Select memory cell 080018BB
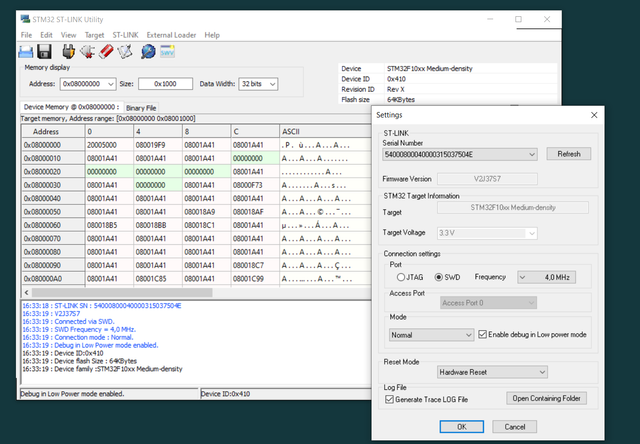 click(x=158, y=225)
